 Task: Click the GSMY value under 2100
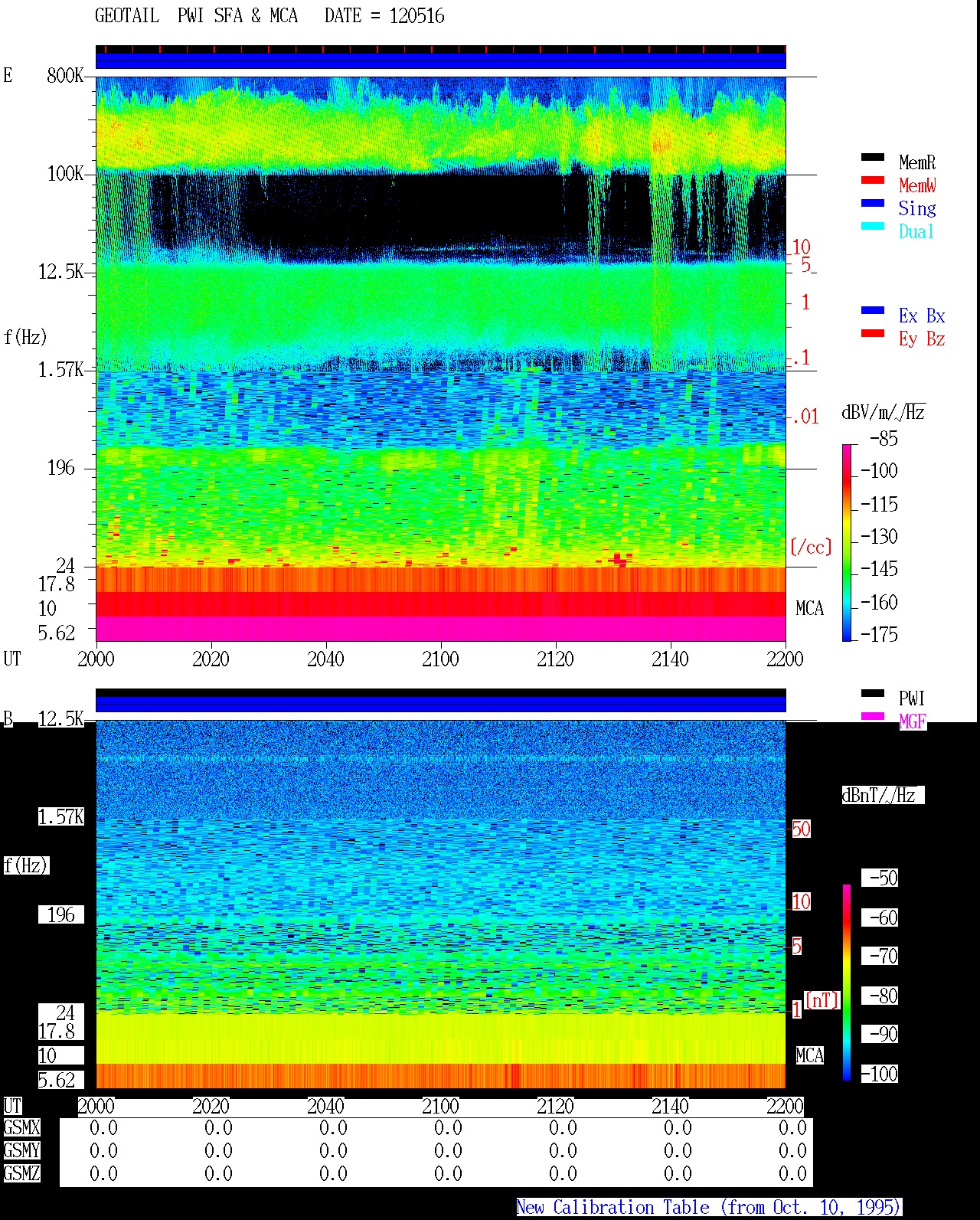(x=448, y=1150)
